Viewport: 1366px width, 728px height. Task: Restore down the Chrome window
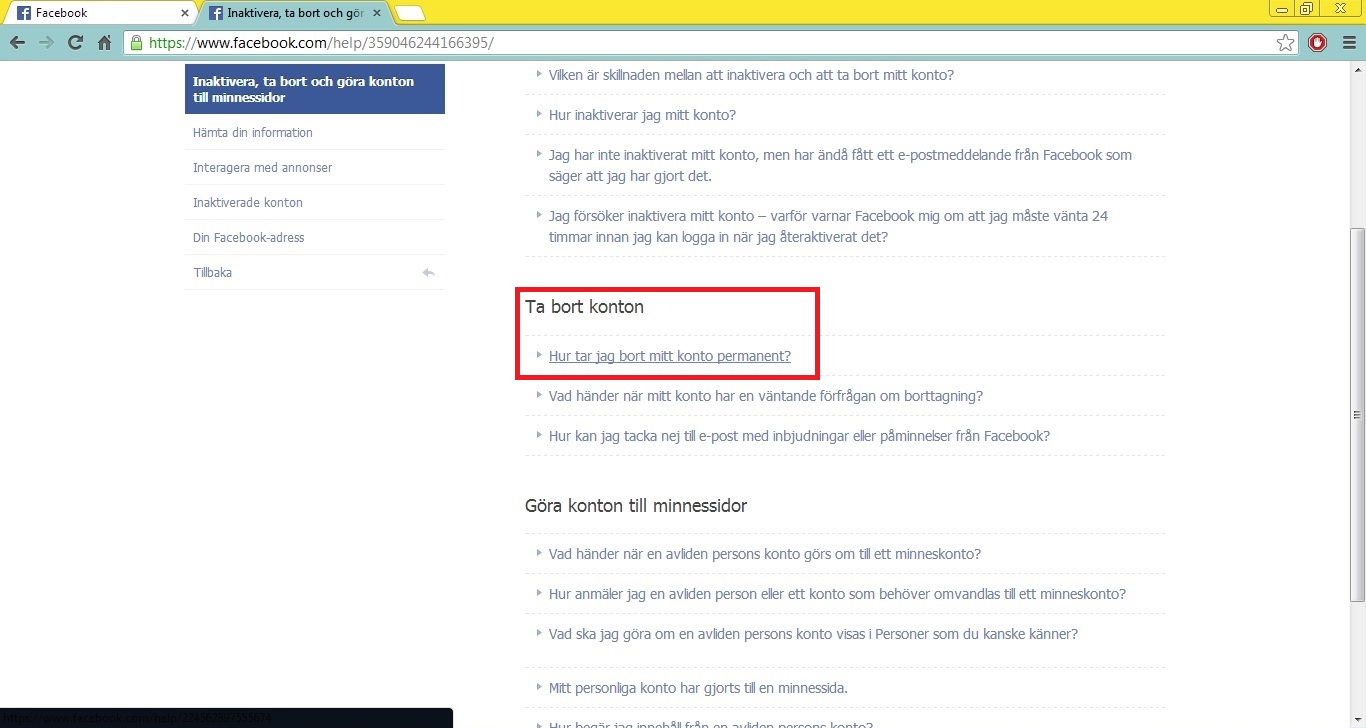pos(1306,9)
